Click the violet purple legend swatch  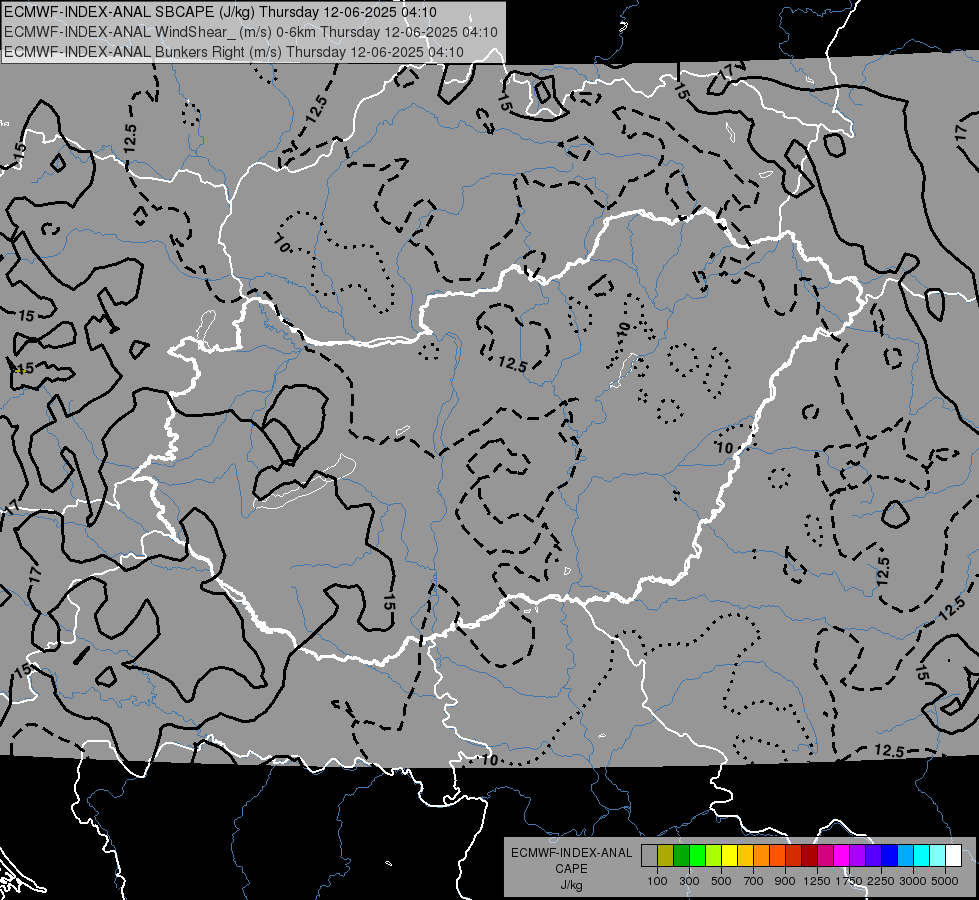click(x=857, y=856)
